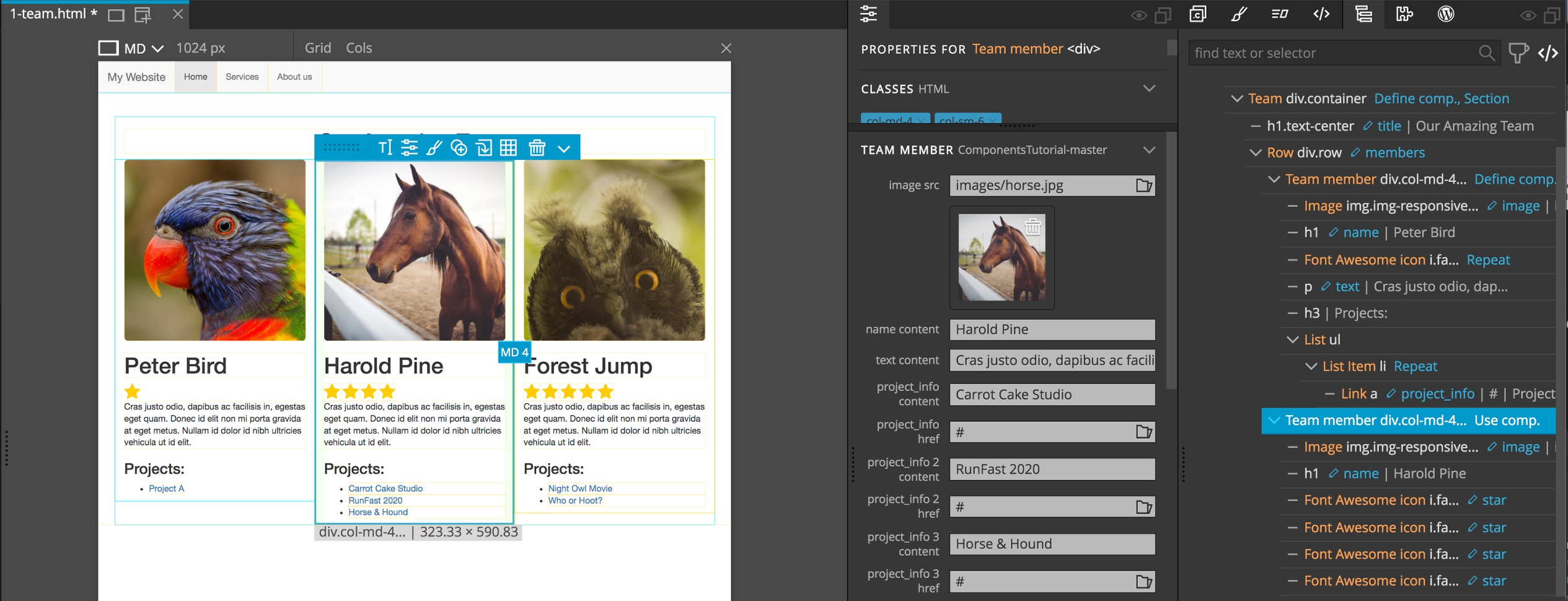Click the Night Owl Movie link
This screenshot has width=1568, height=601.
(579, 488)
